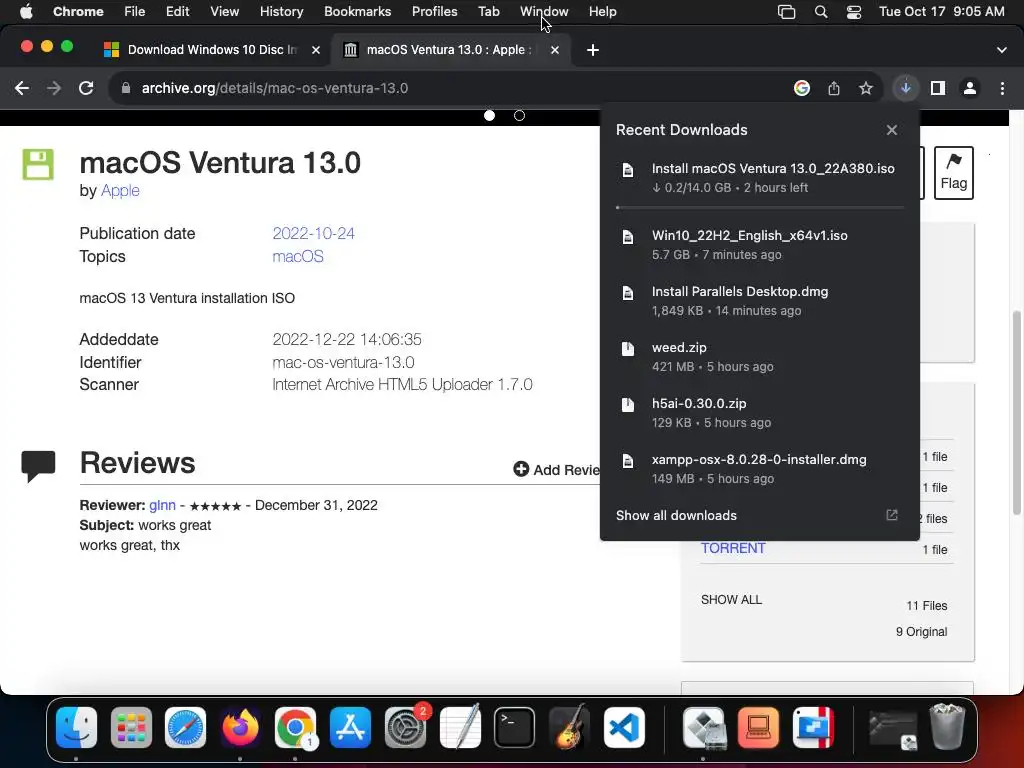Click the 2022-10-24 publication date link

point(313,233)
